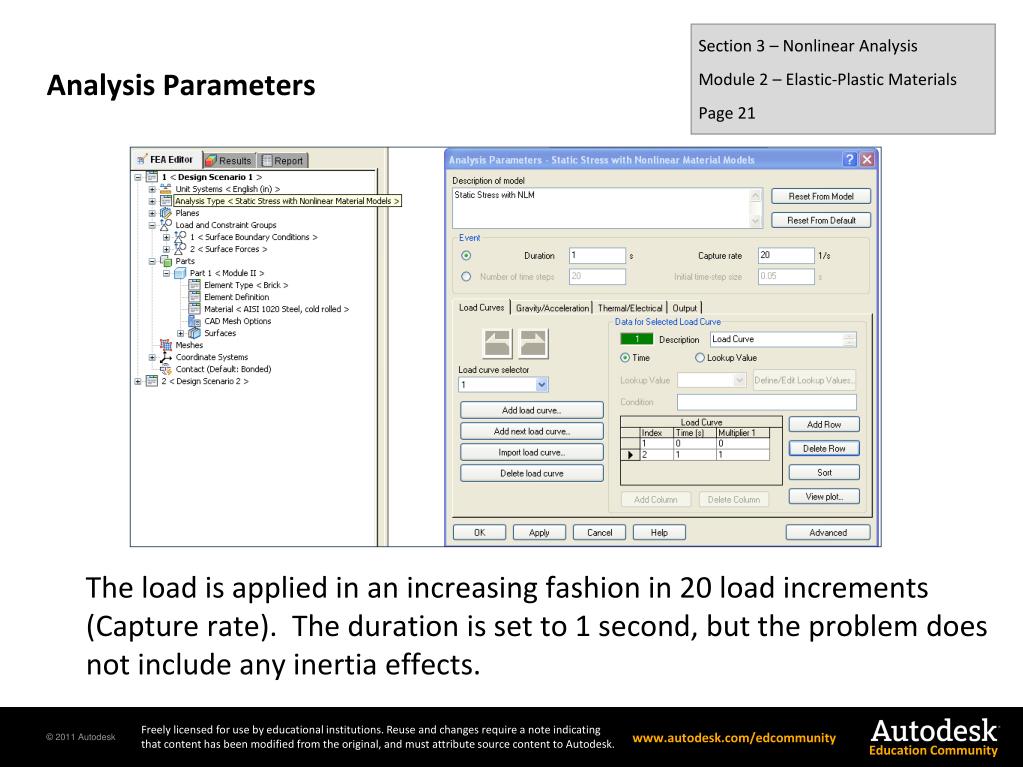Open the Thermal/Electrical tab

point(630,308)
